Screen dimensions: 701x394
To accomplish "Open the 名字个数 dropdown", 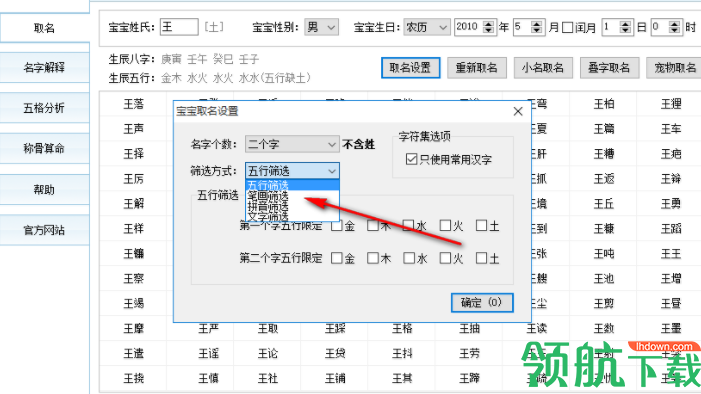I will (x=292, y=144).
